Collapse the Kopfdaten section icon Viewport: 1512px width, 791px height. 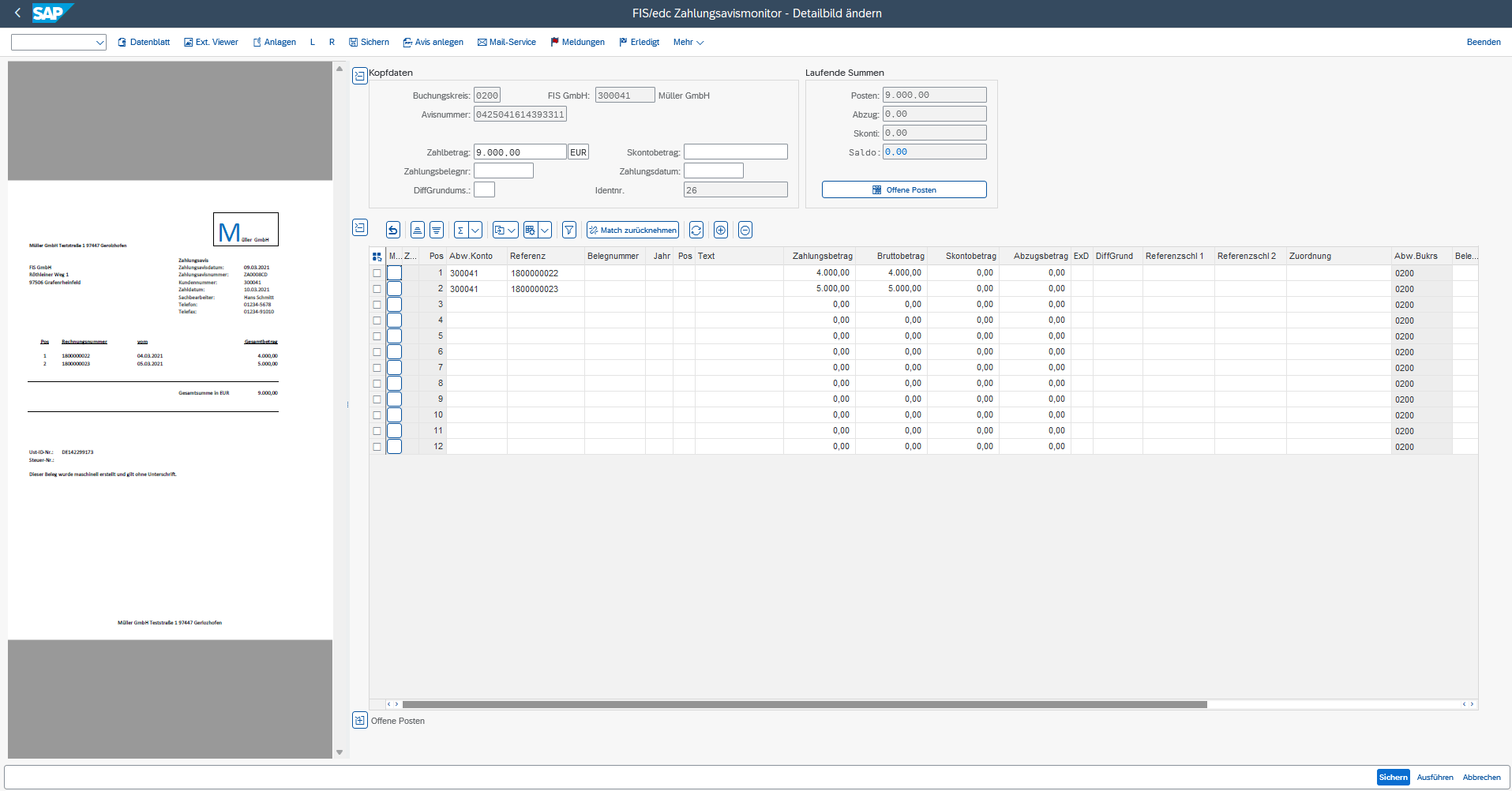[359, 76]
